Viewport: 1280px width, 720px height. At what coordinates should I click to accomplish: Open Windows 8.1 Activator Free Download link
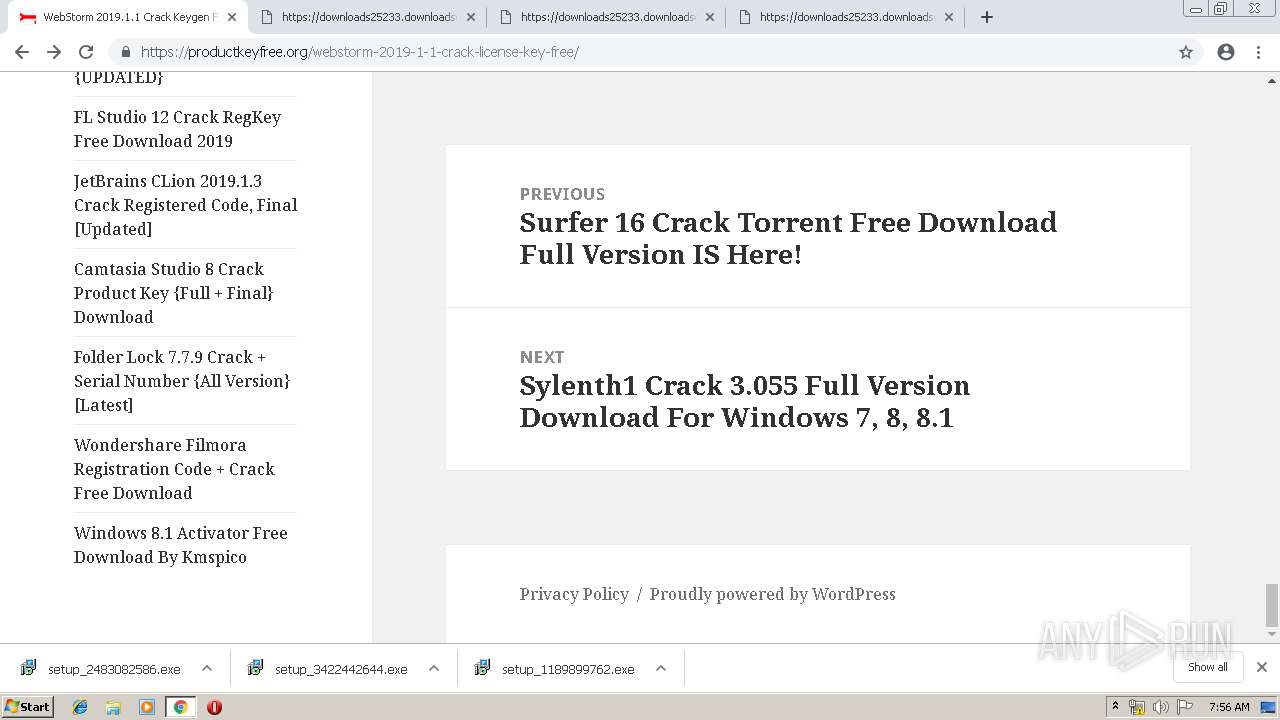pyautogui.click(x=180, y=545)
